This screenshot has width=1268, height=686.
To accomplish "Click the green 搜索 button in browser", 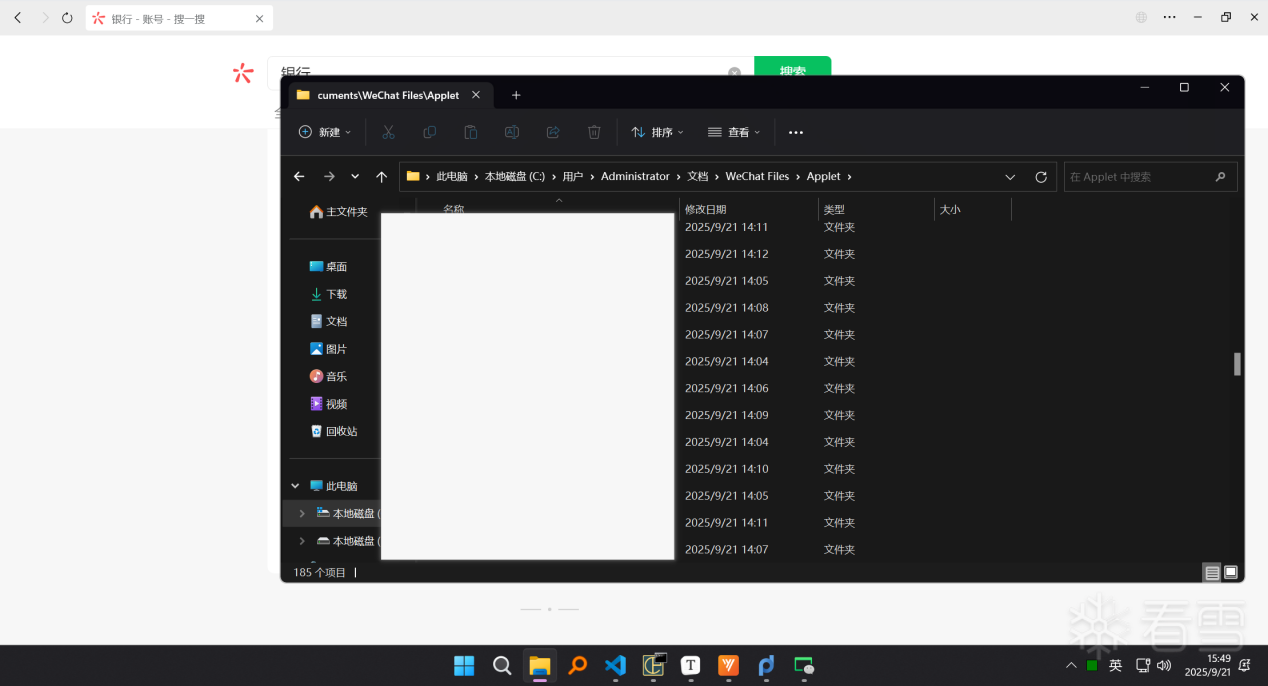I will (x=792, y=70).
